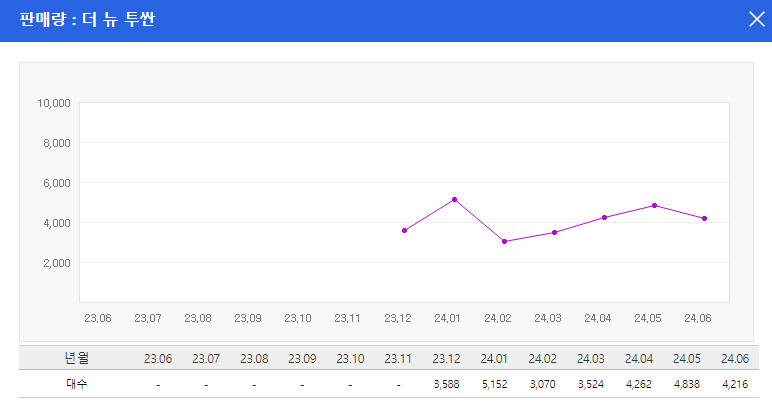This screenshot has height=406, width=772.
Task: Click the 24.02 data point on chart
Action: pos(504,241)
